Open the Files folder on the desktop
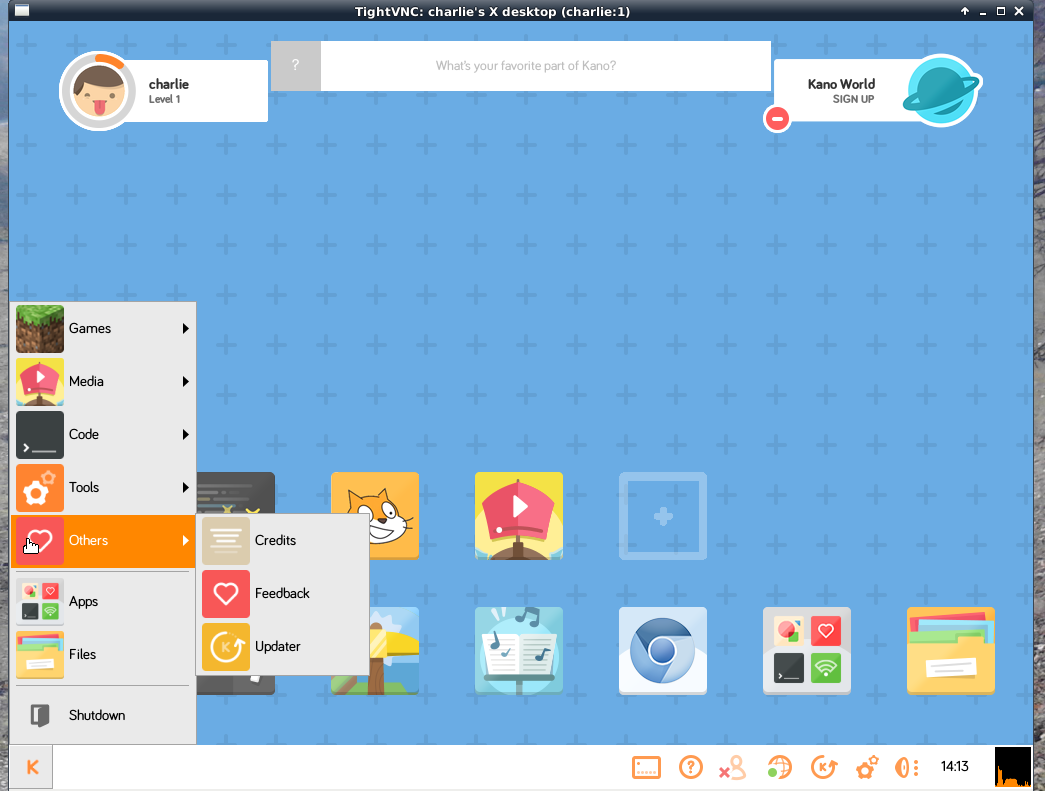The width and height of the screenshot is (1045, 791). [x=951, y=650]
